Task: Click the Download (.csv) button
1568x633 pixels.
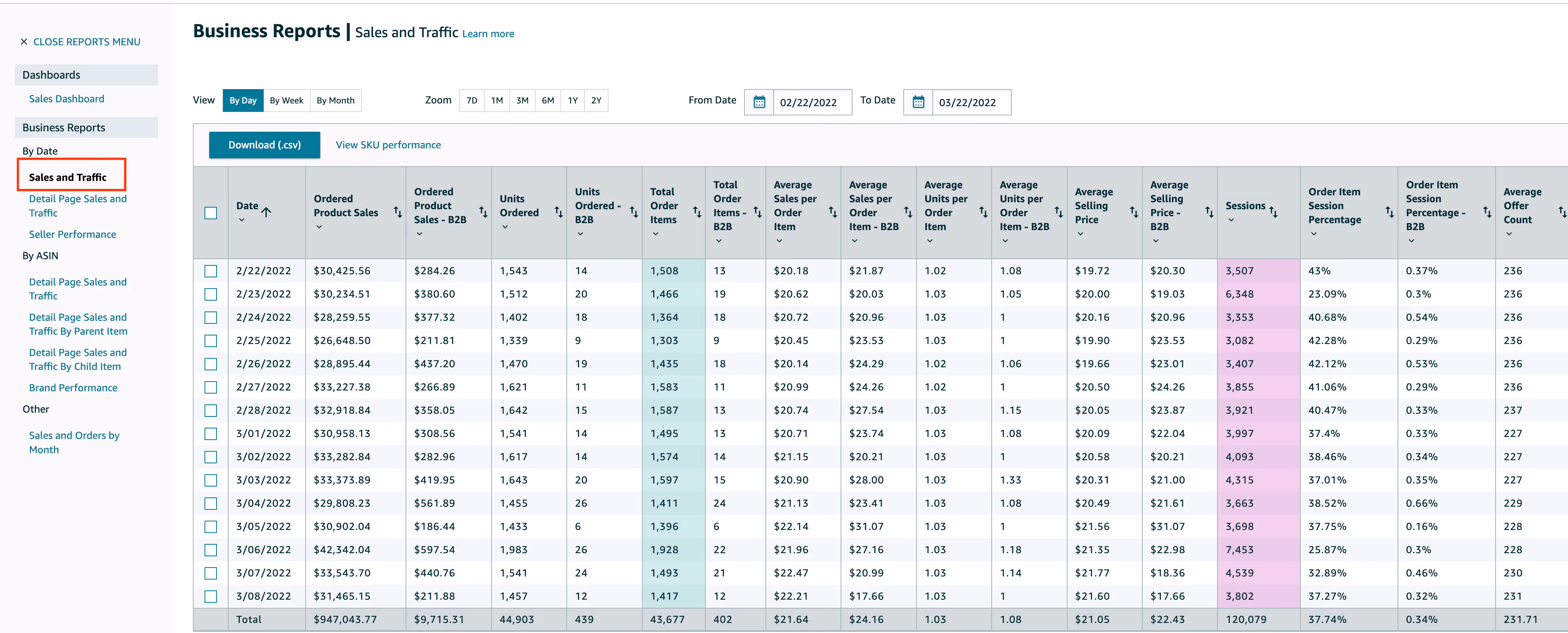Action: tap(264, 145)
